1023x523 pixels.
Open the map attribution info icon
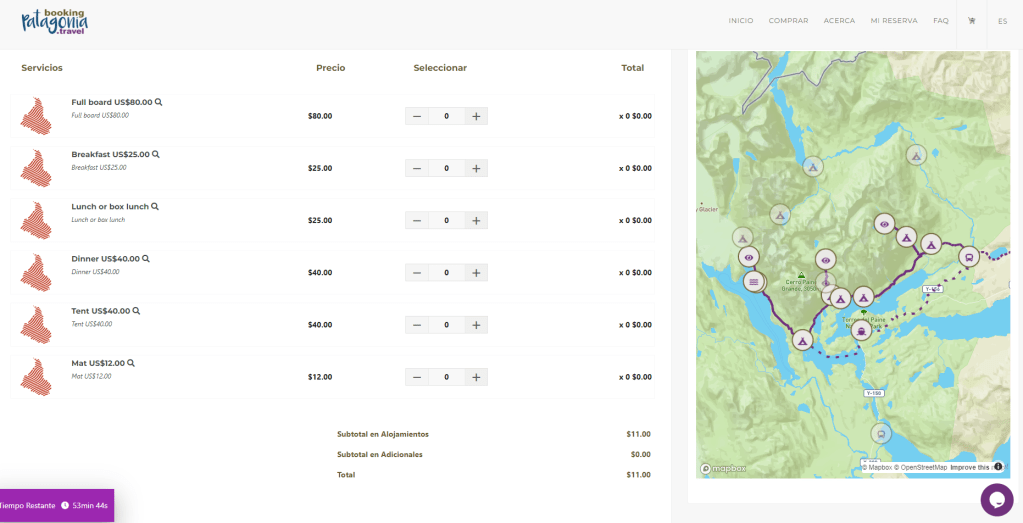click(998, 467)
